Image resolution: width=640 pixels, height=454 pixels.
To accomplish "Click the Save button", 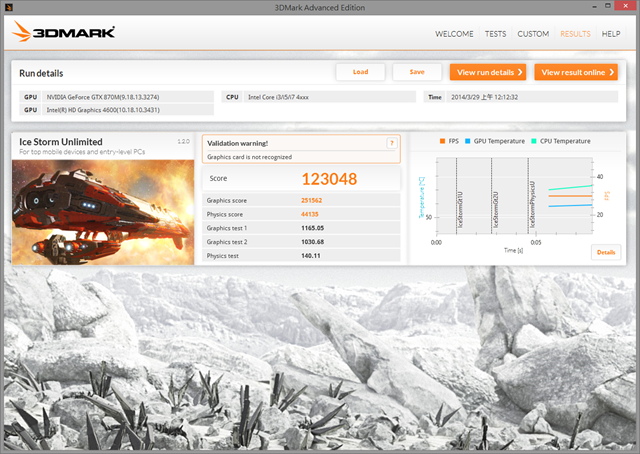I will pyautogui.click(x=417, y=72).
